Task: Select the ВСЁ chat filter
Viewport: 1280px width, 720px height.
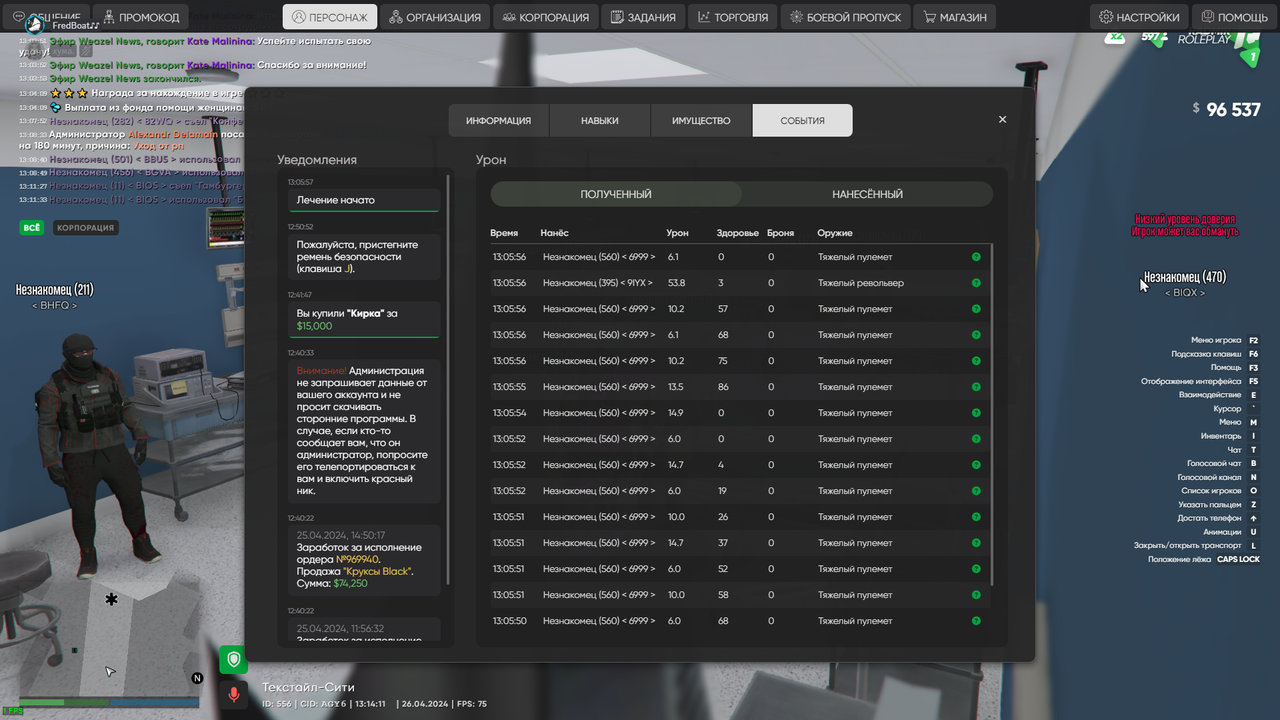Action: pos(32,227)
